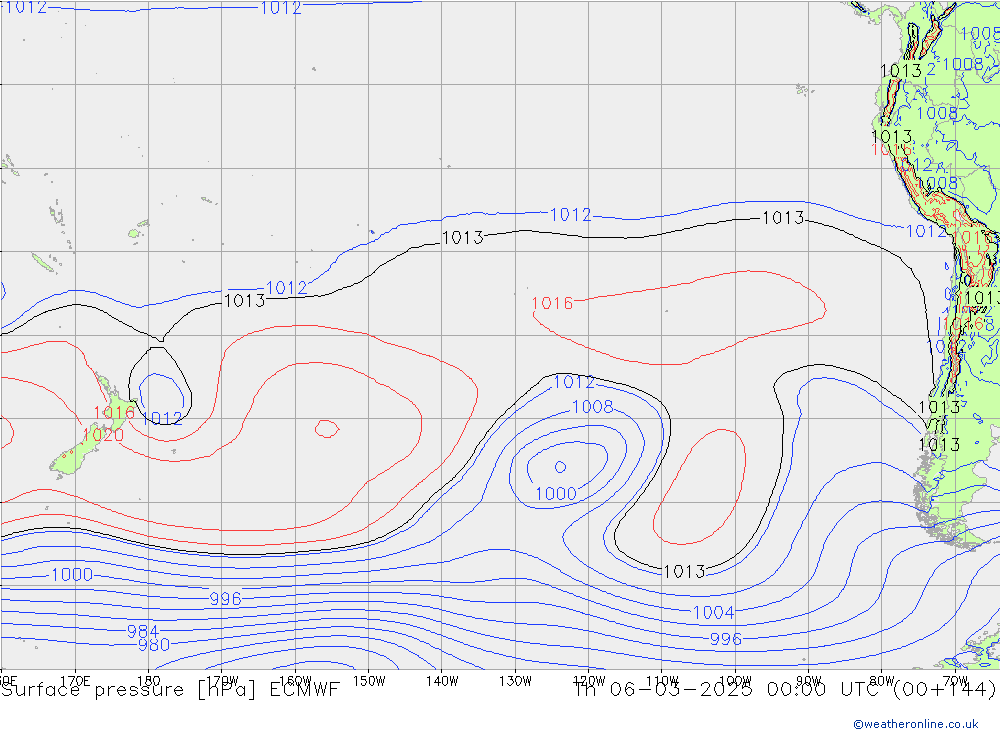
Task: Open the weatheronline.co.uk copyright link
Action: coord(915,724)
